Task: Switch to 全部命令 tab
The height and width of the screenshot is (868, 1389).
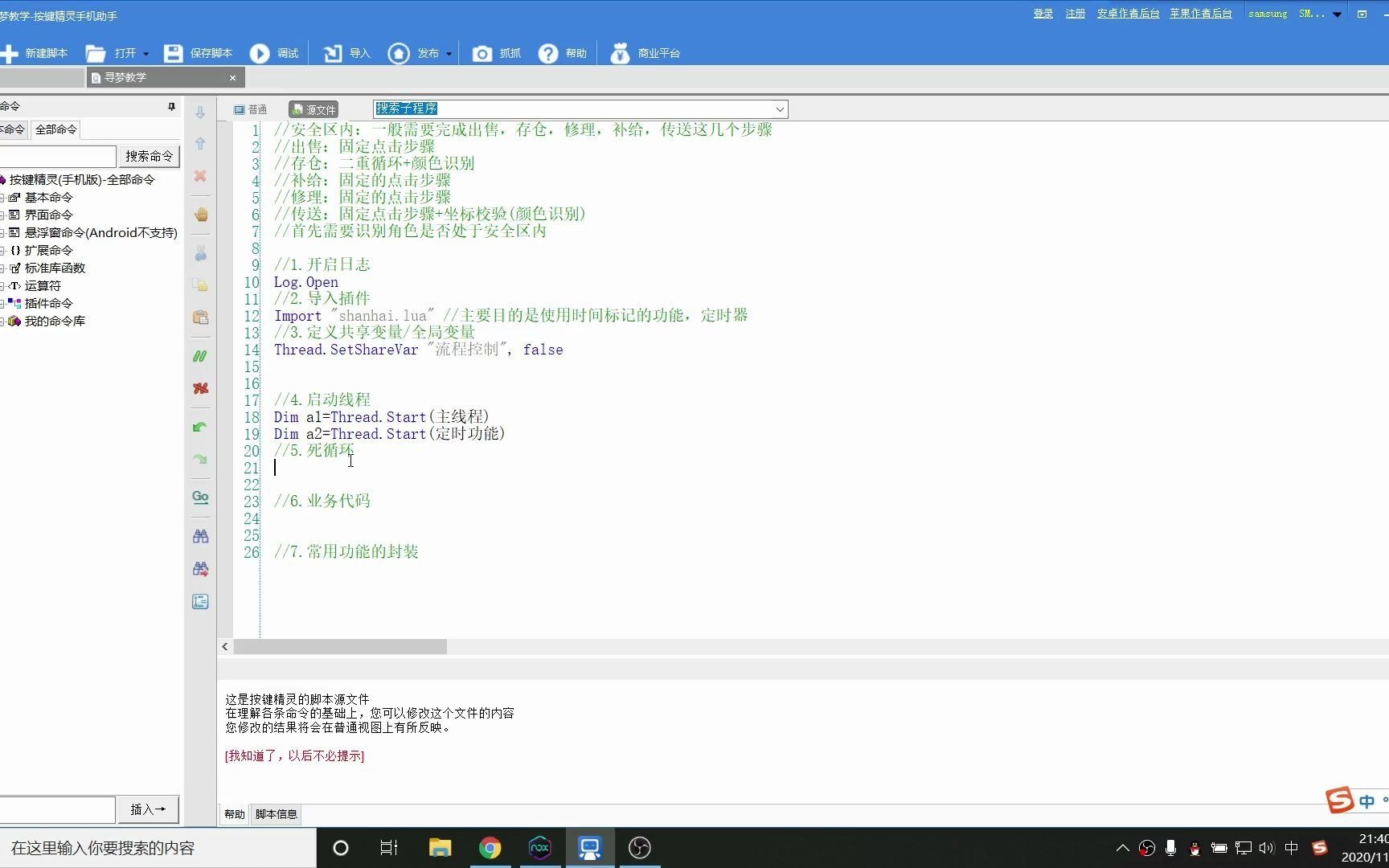Action: 55,129
